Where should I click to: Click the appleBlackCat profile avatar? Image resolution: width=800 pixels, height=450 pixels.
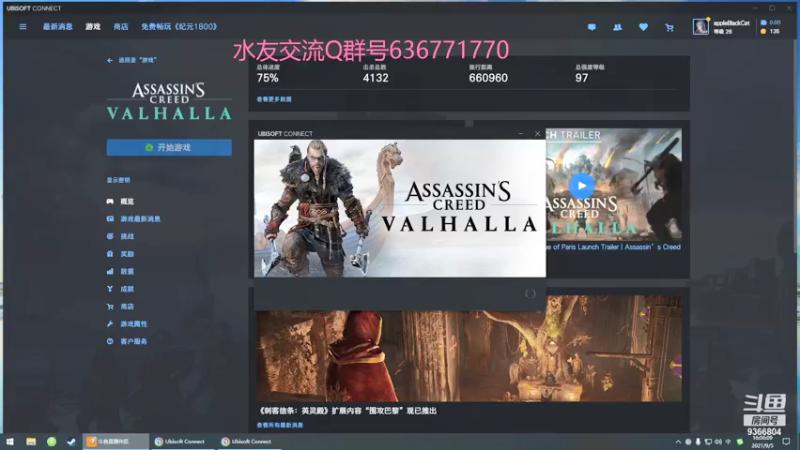point(700,27)
